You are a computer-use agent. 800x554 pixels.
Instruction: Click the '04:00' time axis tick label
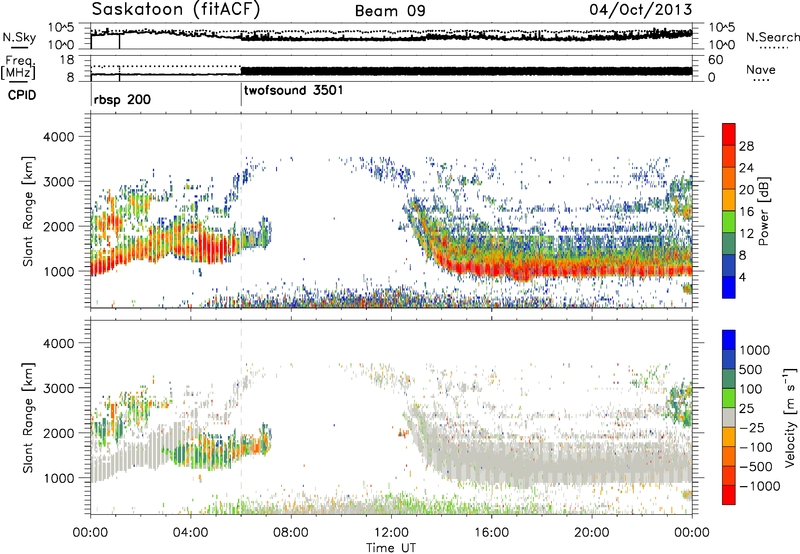(x=191, y=533)
